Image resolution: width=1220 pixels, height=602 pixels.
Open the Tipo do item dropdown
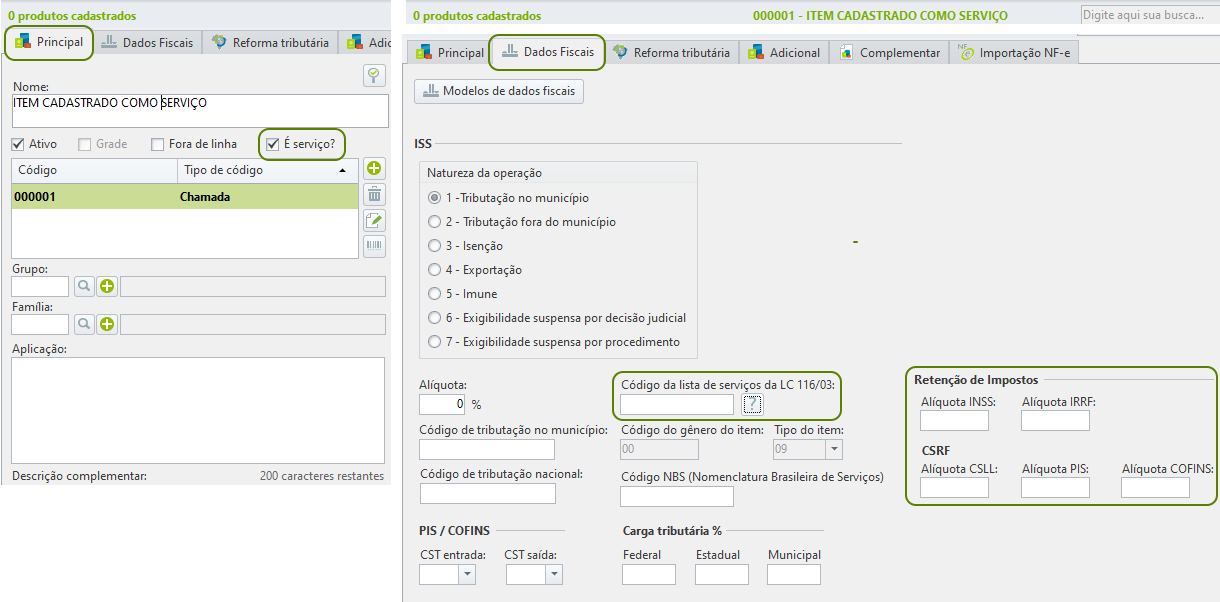click(834, 450)
